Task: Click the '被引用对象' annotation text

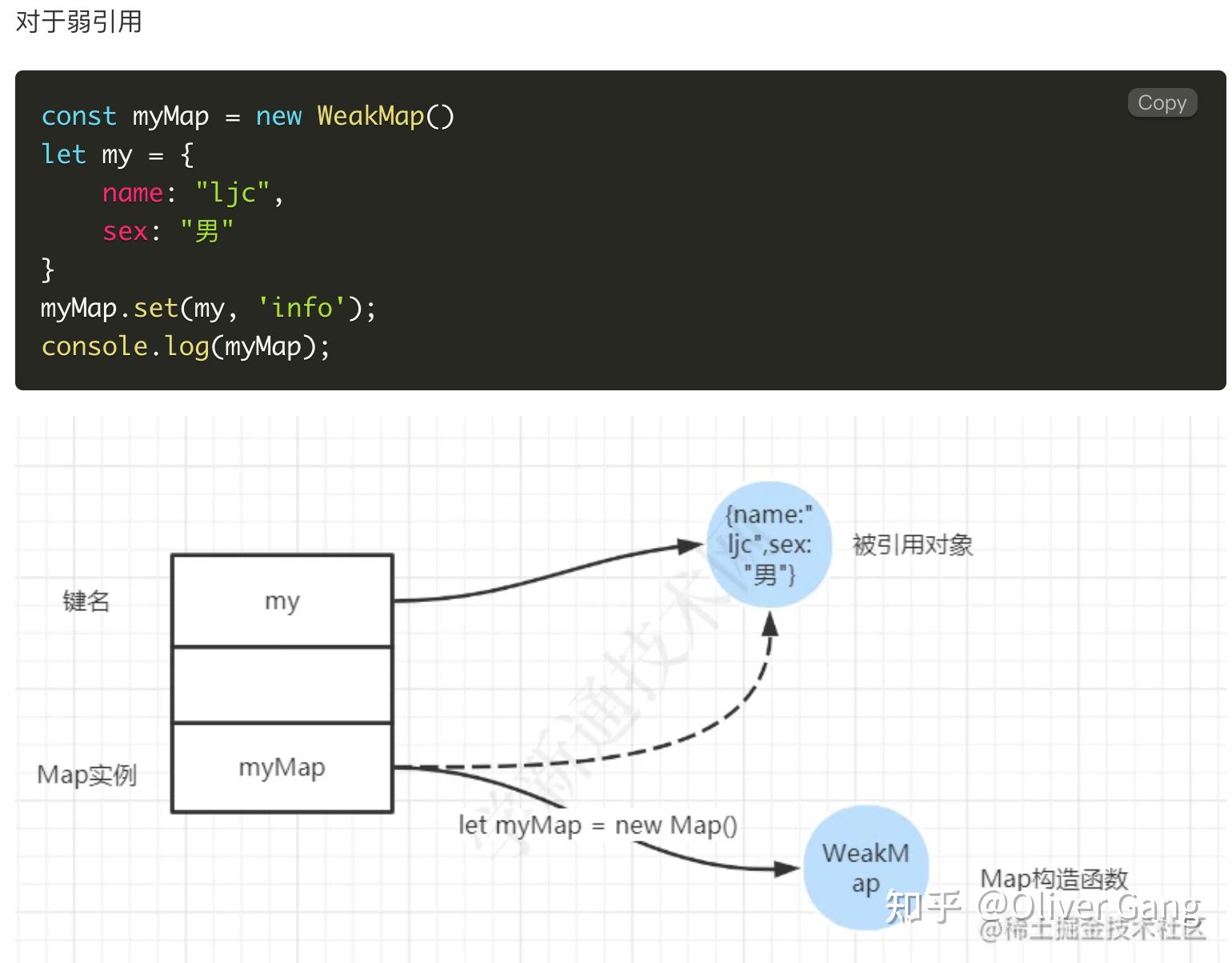Action: click(x=911, y=544)
